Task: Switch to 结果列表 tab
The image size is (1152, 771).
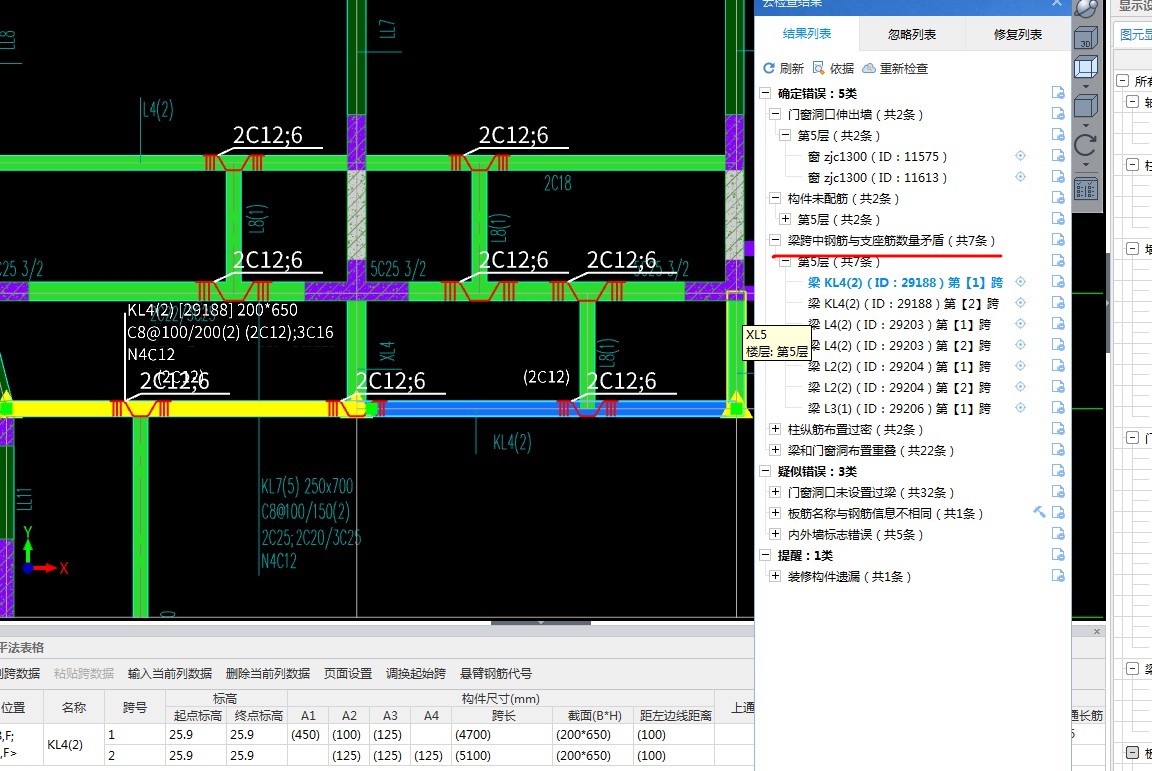Action: click(x=807, y=34)
